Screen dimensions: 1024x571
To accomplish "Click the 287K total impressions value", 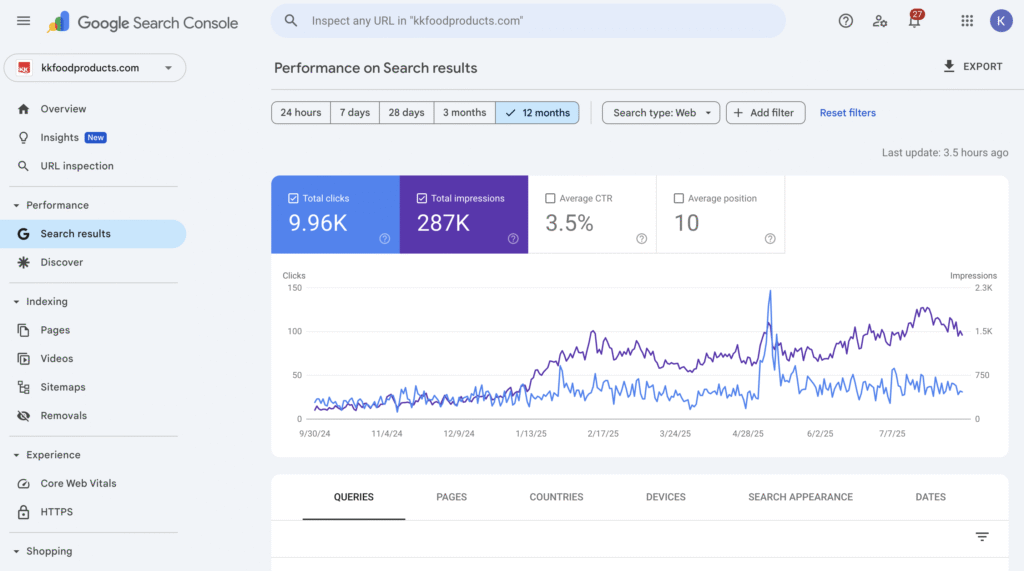I will (x=443, y=223).
